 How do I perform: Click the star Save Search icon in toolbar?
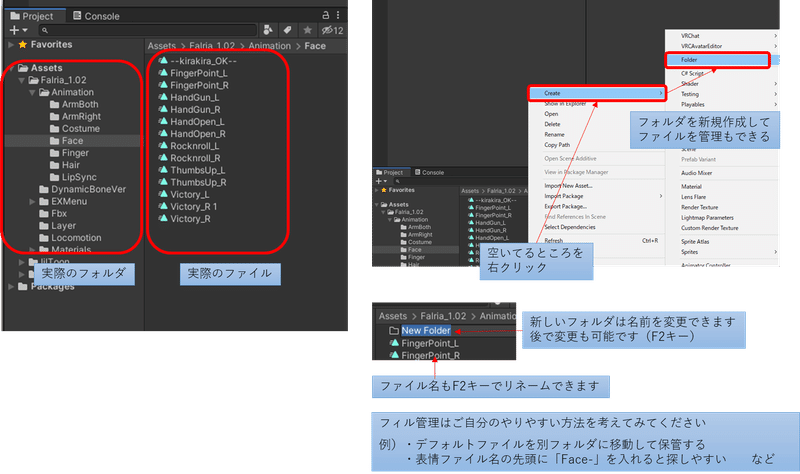pos(307,30)
